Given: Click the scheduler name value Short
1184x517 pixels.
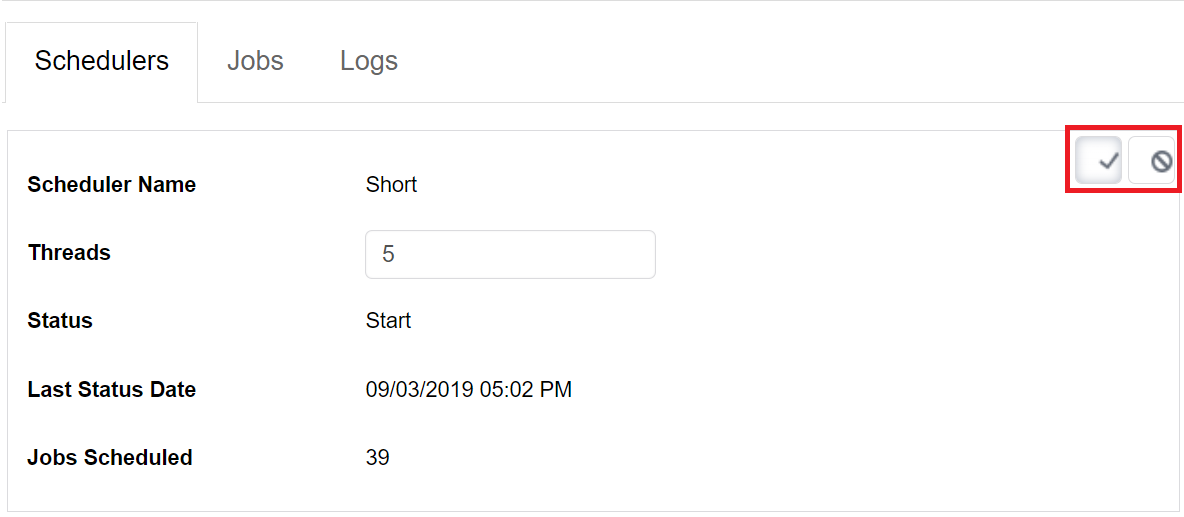Looking at the screenshot, I should (x=391, y=184).
